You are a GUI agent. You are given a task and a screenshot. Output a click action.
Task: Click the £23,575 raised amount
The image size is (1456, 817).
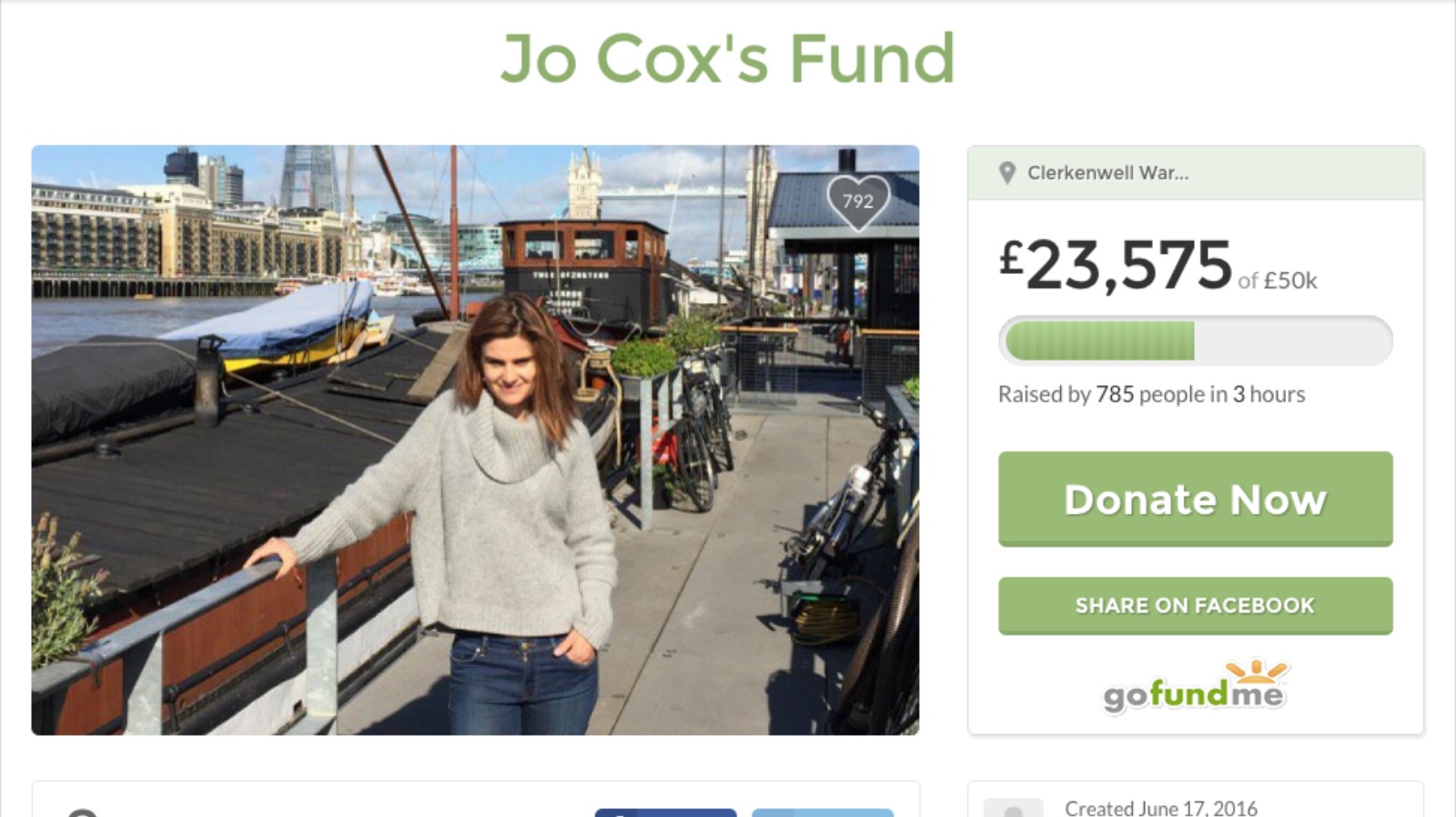[x=1115, y=266]
